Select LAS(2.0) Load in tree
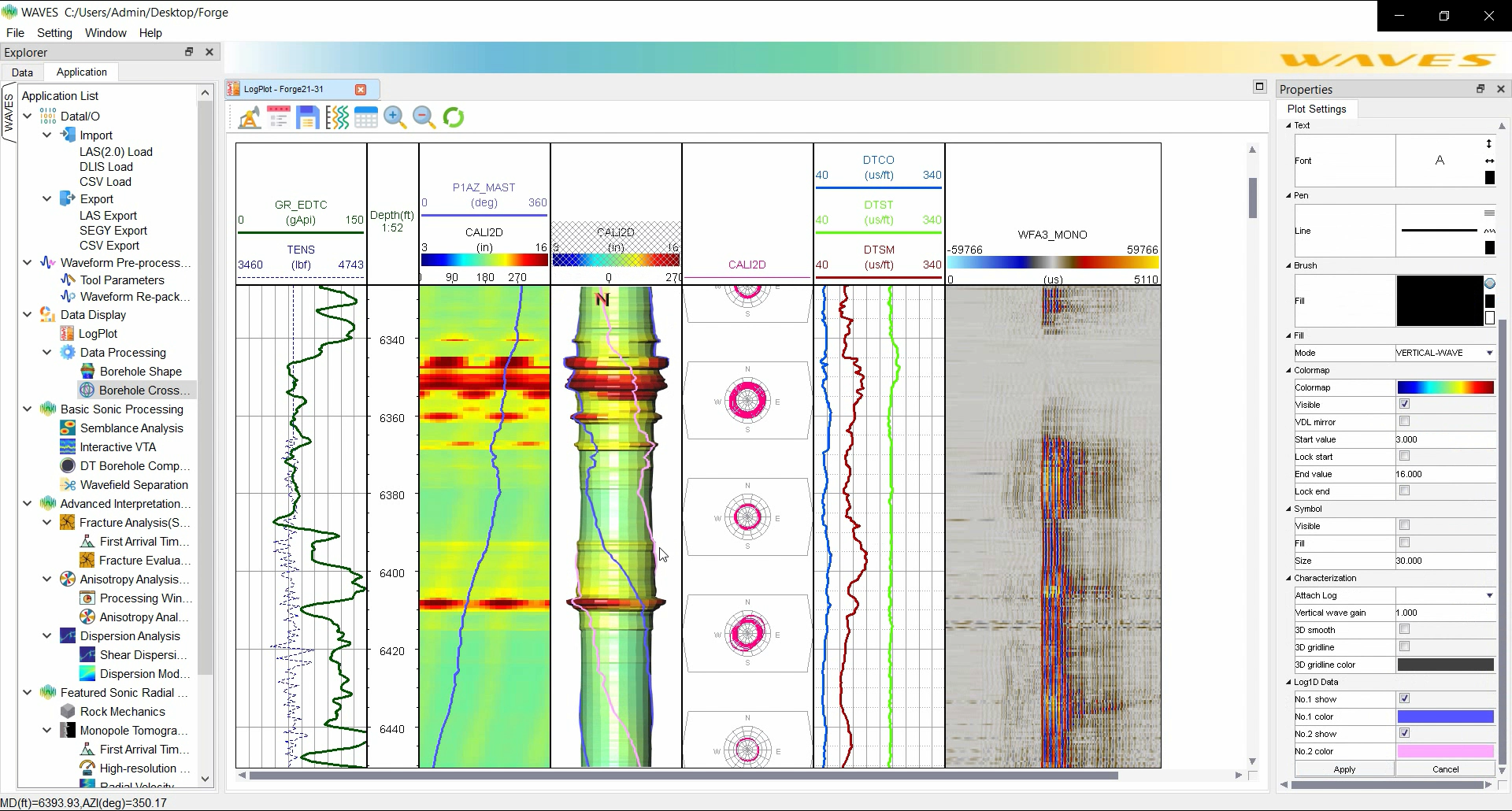The height and width of the screenshot is (811, 1512). pos(116,151)
